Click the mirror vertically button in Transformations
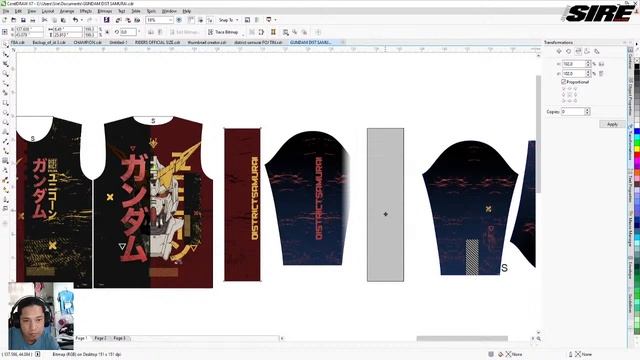Viewport: 640px width, 360px height. tap(601, 73)
